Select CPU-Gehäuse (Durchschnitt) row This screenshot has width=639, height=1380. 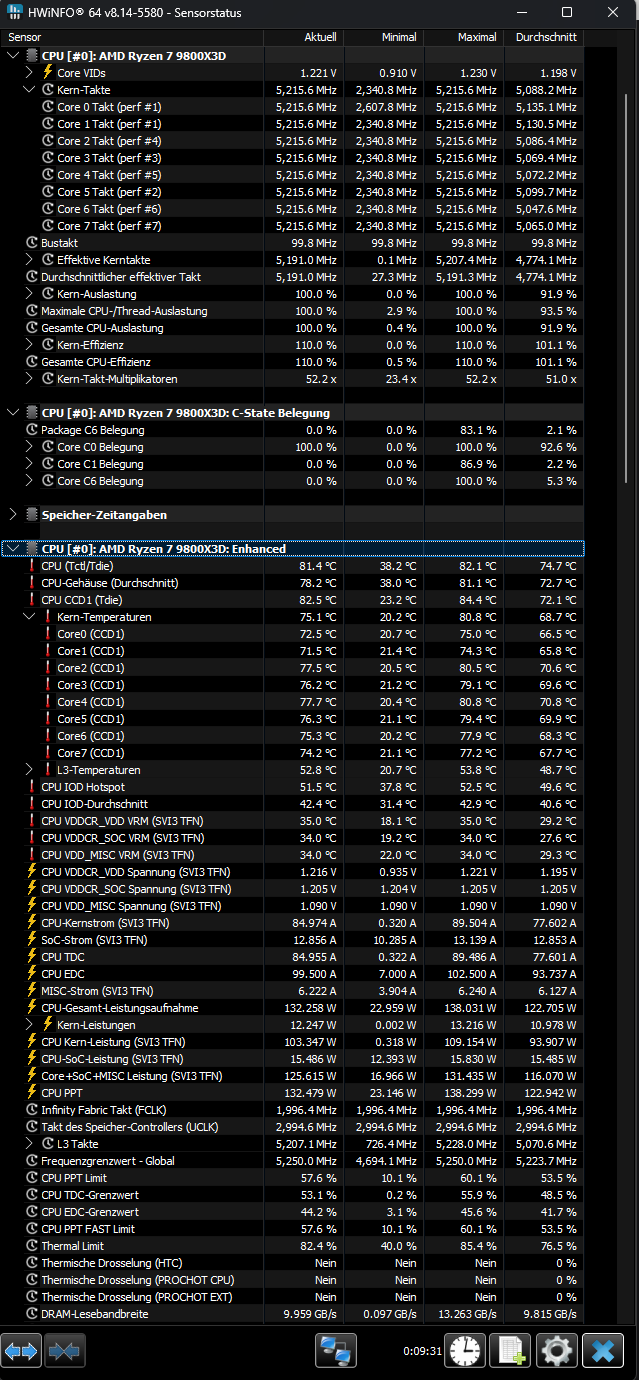[x=292, y=583]
